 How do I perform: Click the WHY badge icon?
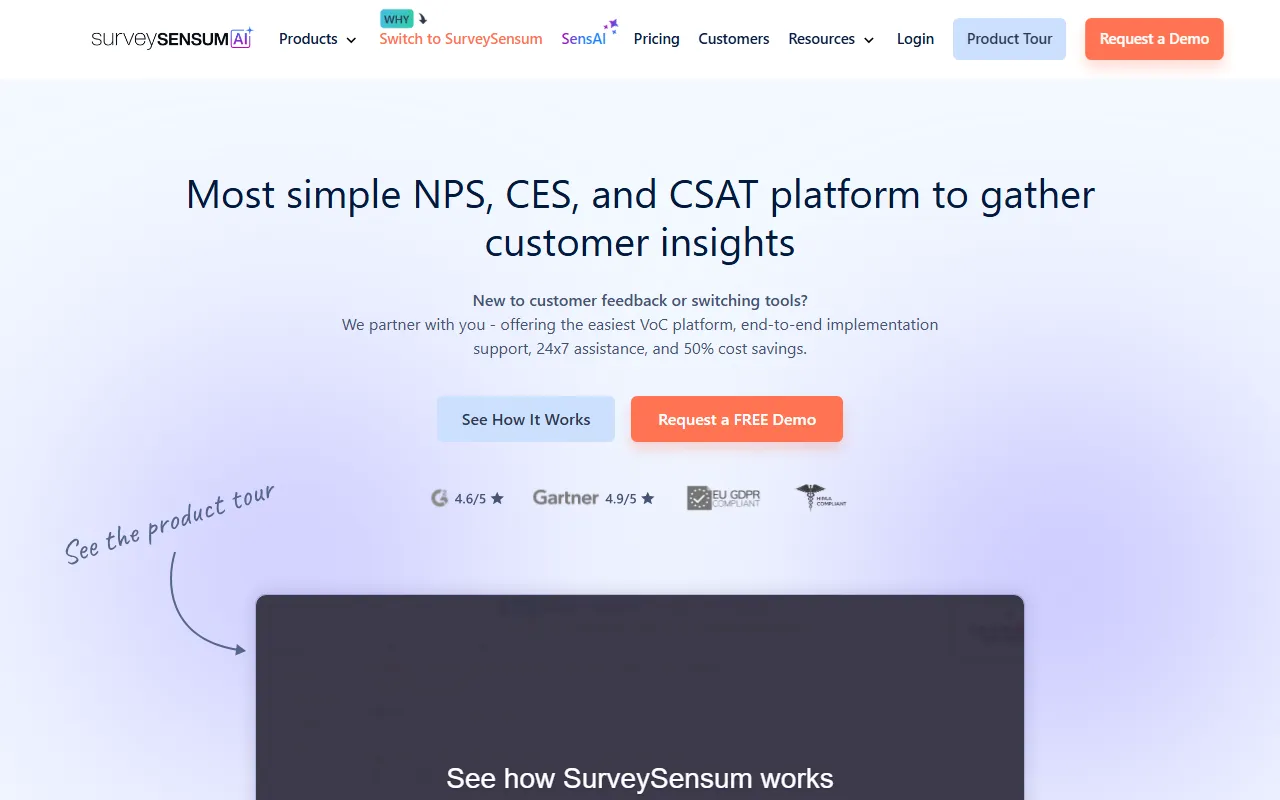397,19
